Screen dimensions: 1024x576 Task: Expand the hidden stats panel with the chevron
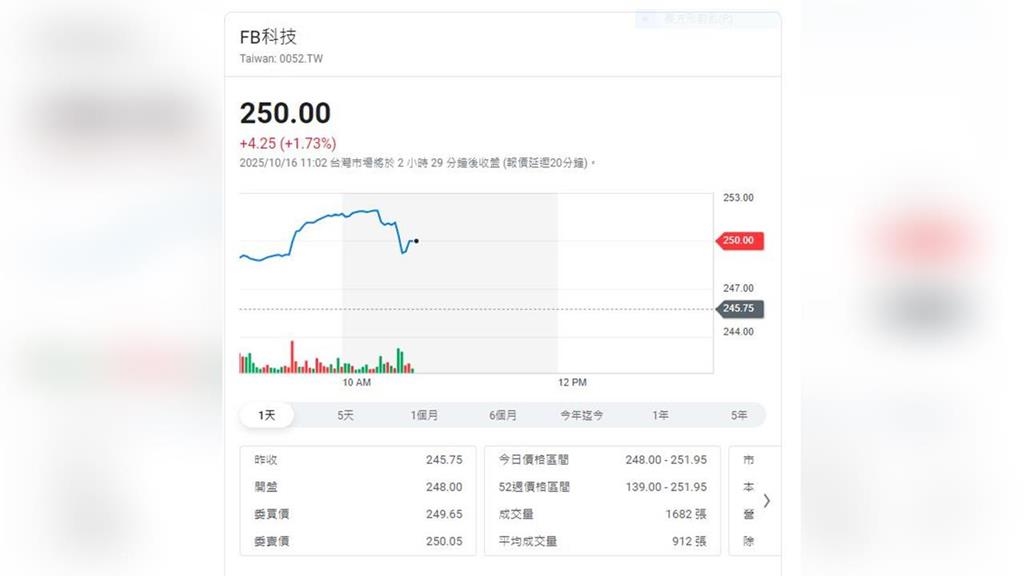pyautogui.click(x=767, y=501)
